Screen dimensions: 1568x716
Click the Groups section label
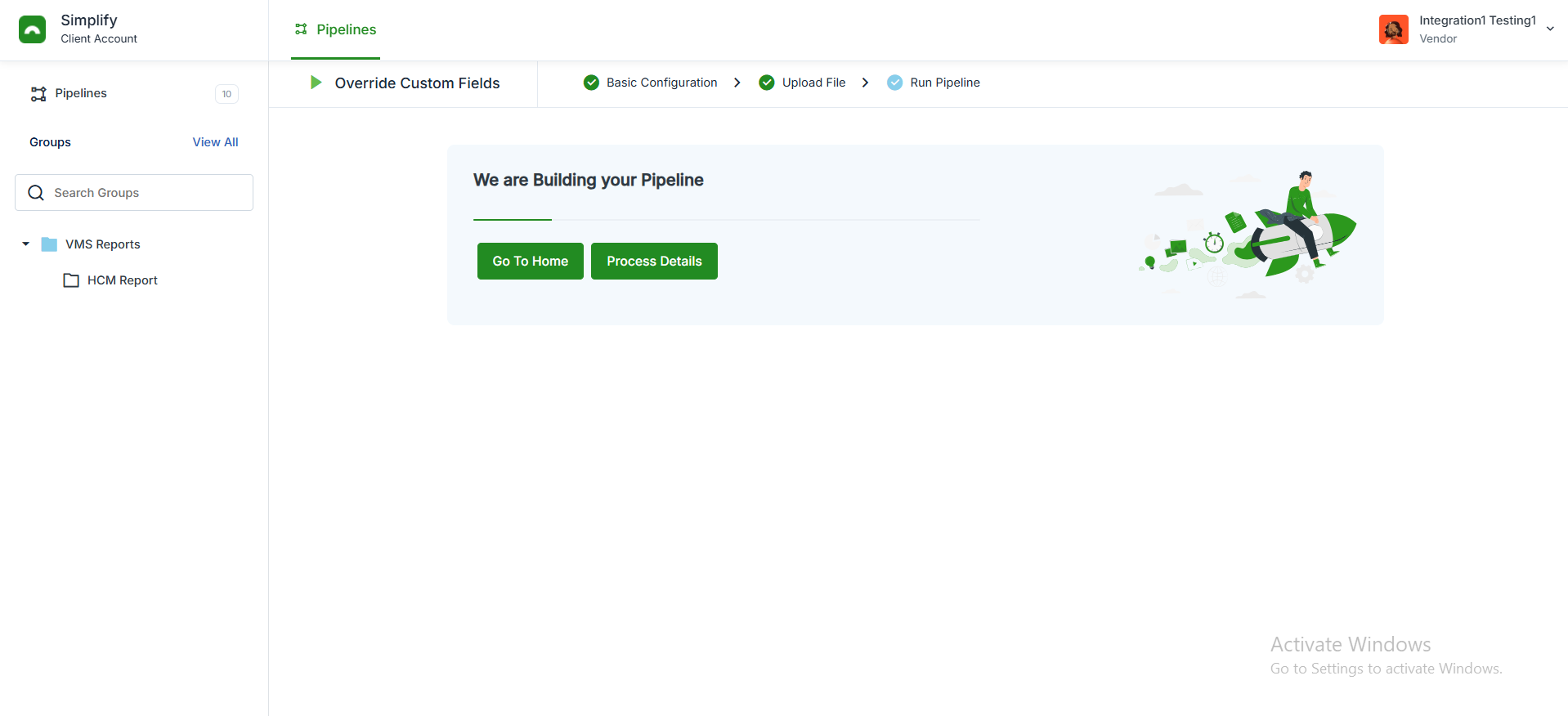pyautogui.click(x=50, y=142)
